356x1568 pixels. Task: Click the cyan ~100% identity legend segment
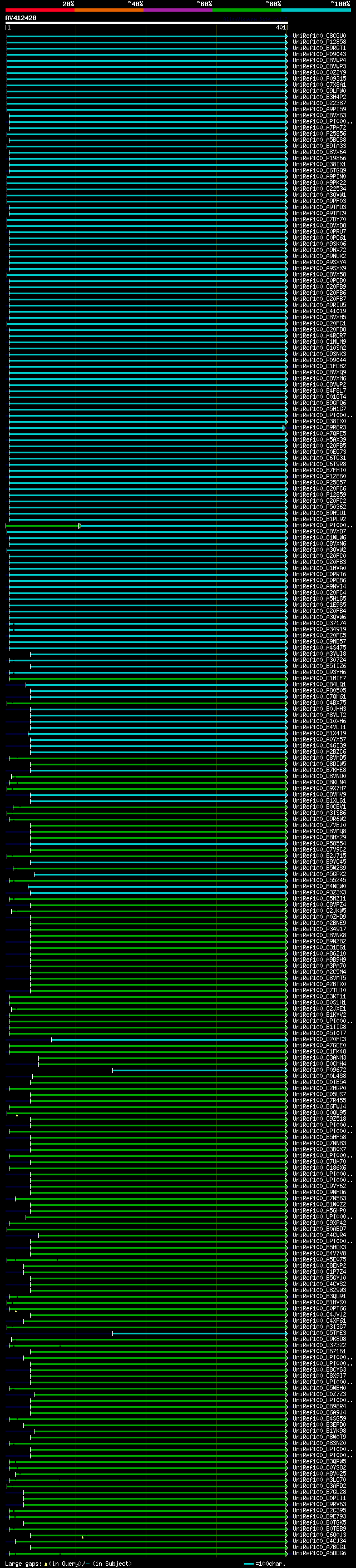pyautogui.click(x=316, y=10)
